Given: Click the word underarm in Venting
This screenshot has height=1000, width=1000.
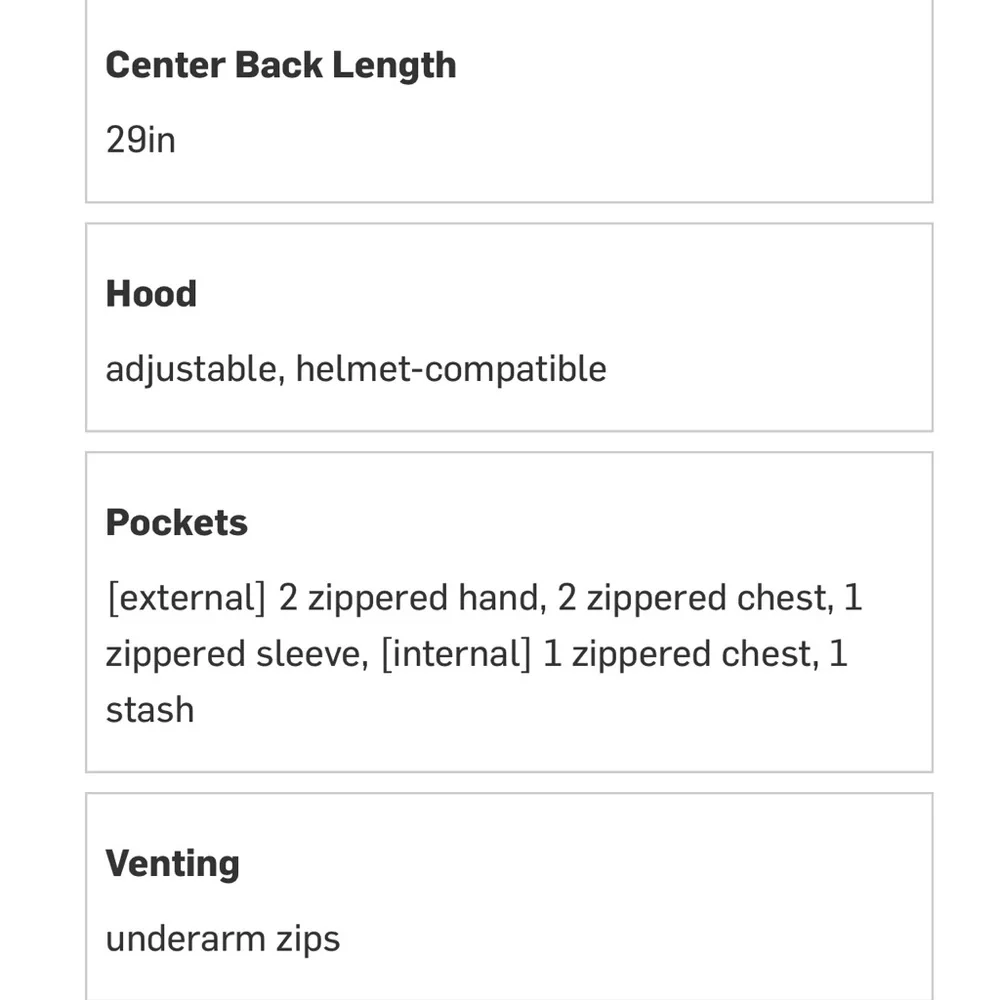Looking at the screenshot, I should pyautogui.click(x=186, y=939).
